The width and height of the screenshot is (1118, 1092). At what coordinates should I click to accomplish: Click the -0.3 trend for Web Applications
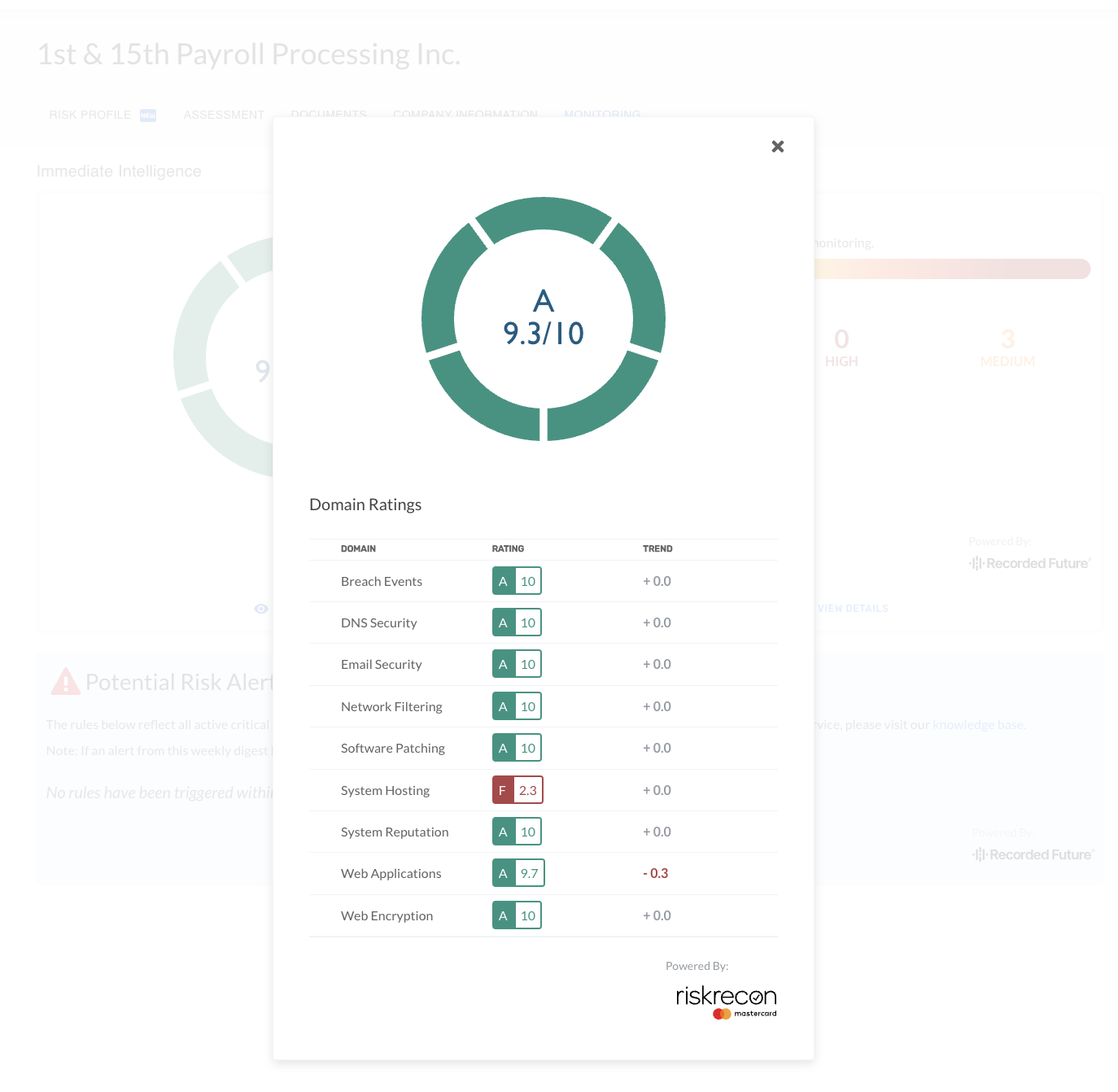(656, 872)
